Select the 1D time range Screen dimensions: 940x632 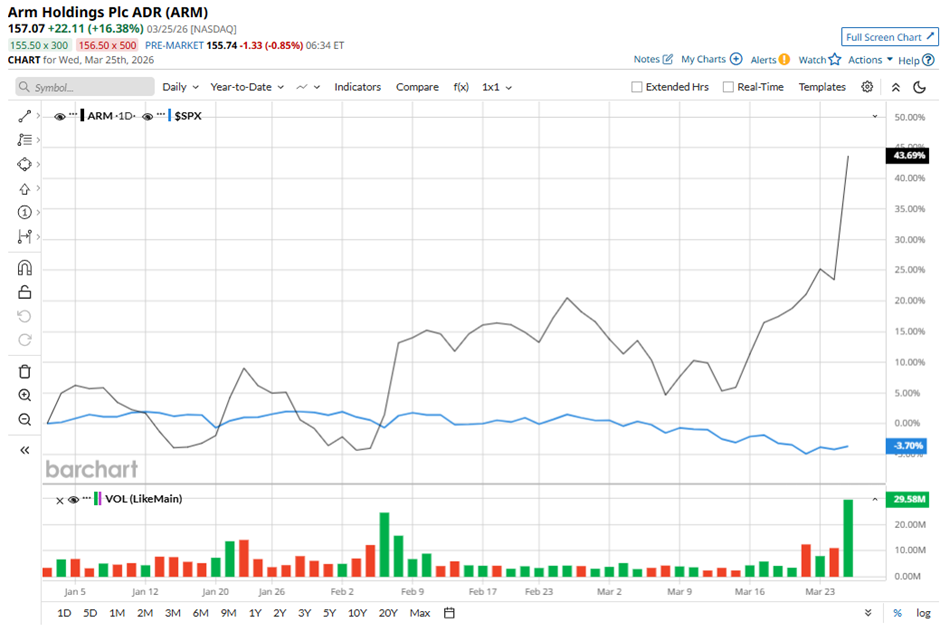(64, 613)
